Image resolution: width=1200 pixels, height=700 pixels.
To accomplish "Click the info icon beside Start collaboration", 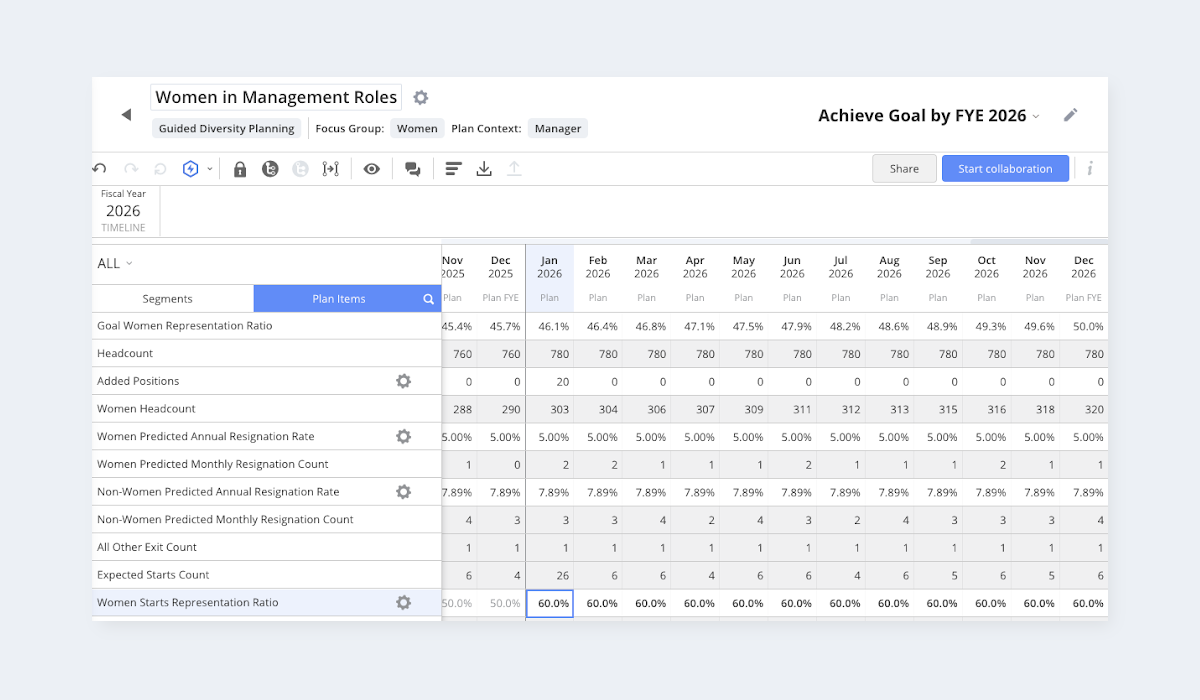I will tap(1090, 169).
